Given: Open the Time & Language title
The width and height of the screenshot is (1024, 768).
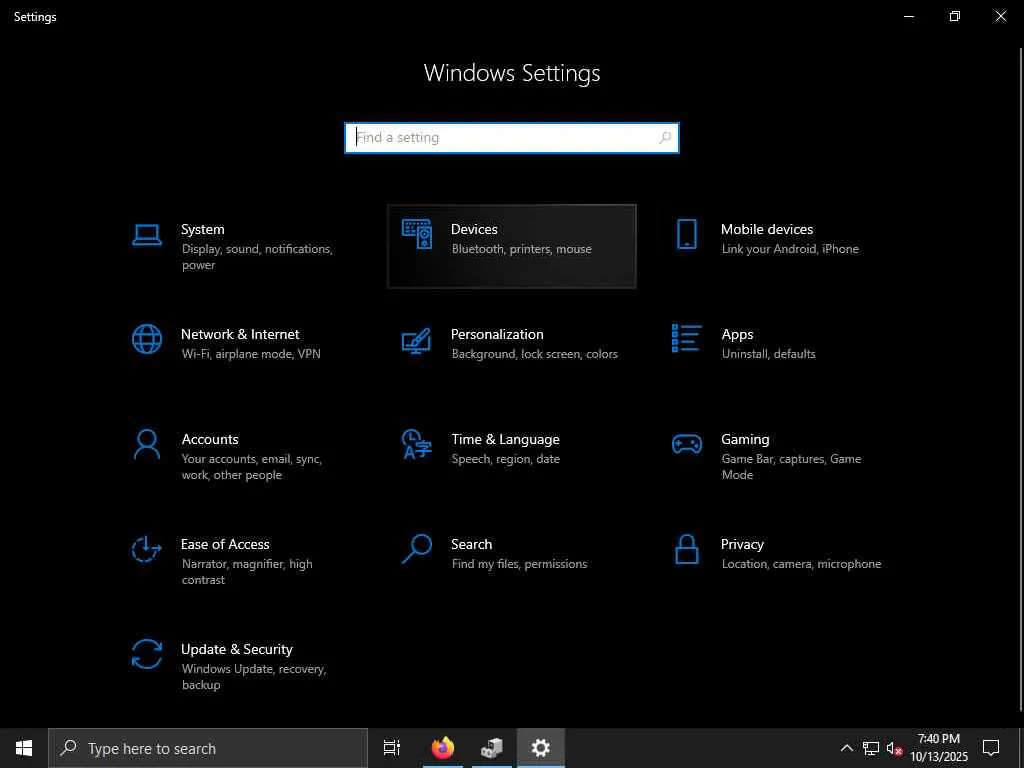Looking at the screenshot, I should (x=505, y=440).
